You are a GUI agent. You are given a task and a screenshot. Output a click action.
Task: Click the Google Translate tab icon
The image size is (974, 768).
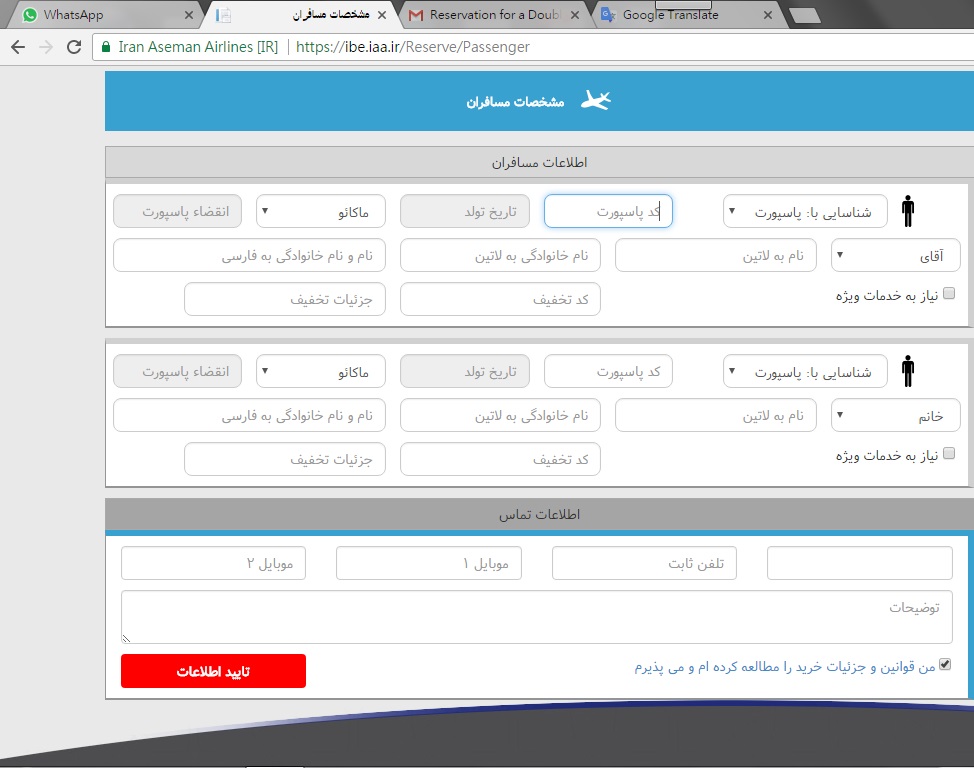point(608,15)
